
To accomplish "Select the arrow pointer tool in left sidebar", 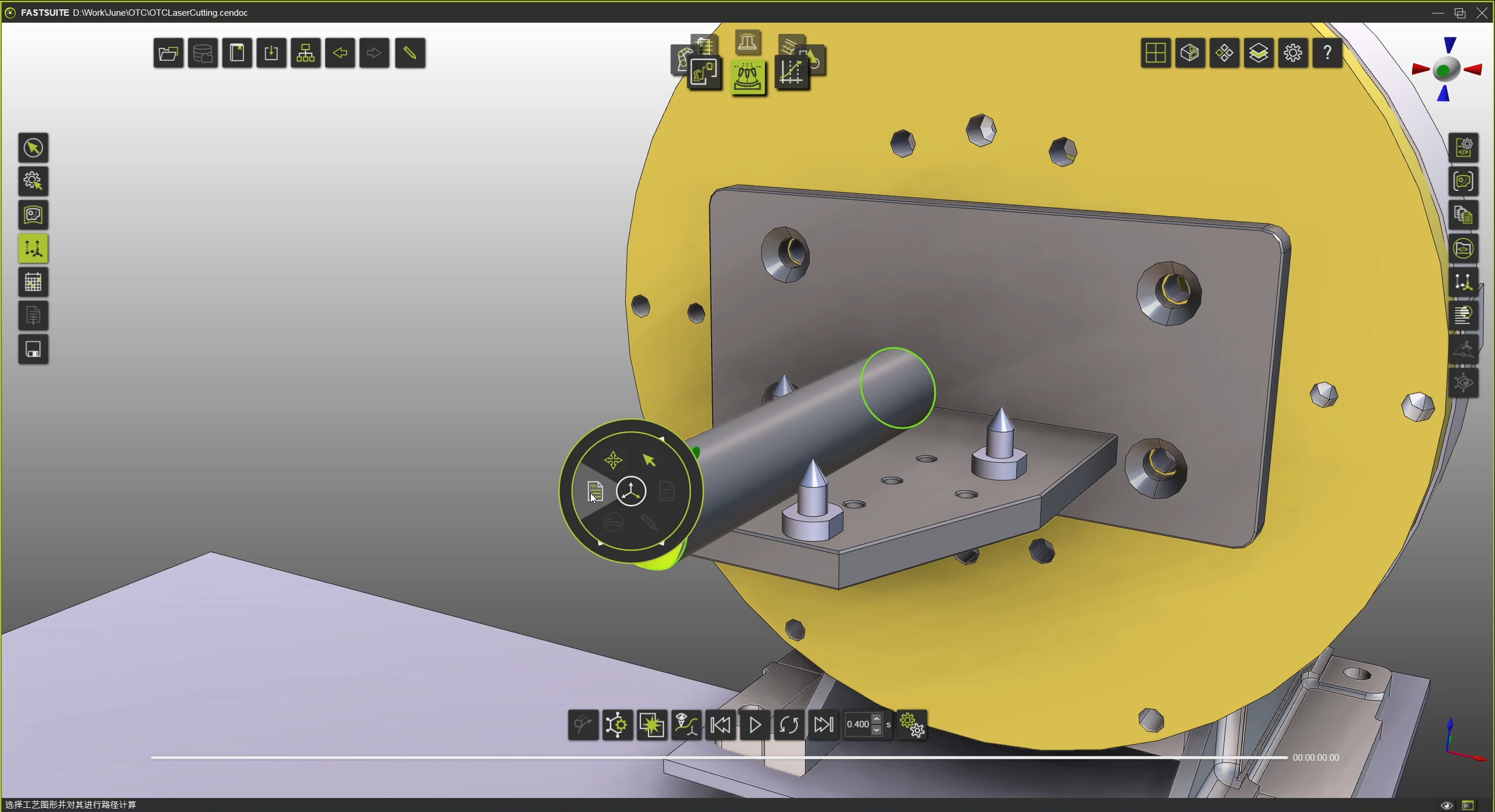I will coord(33,148).
